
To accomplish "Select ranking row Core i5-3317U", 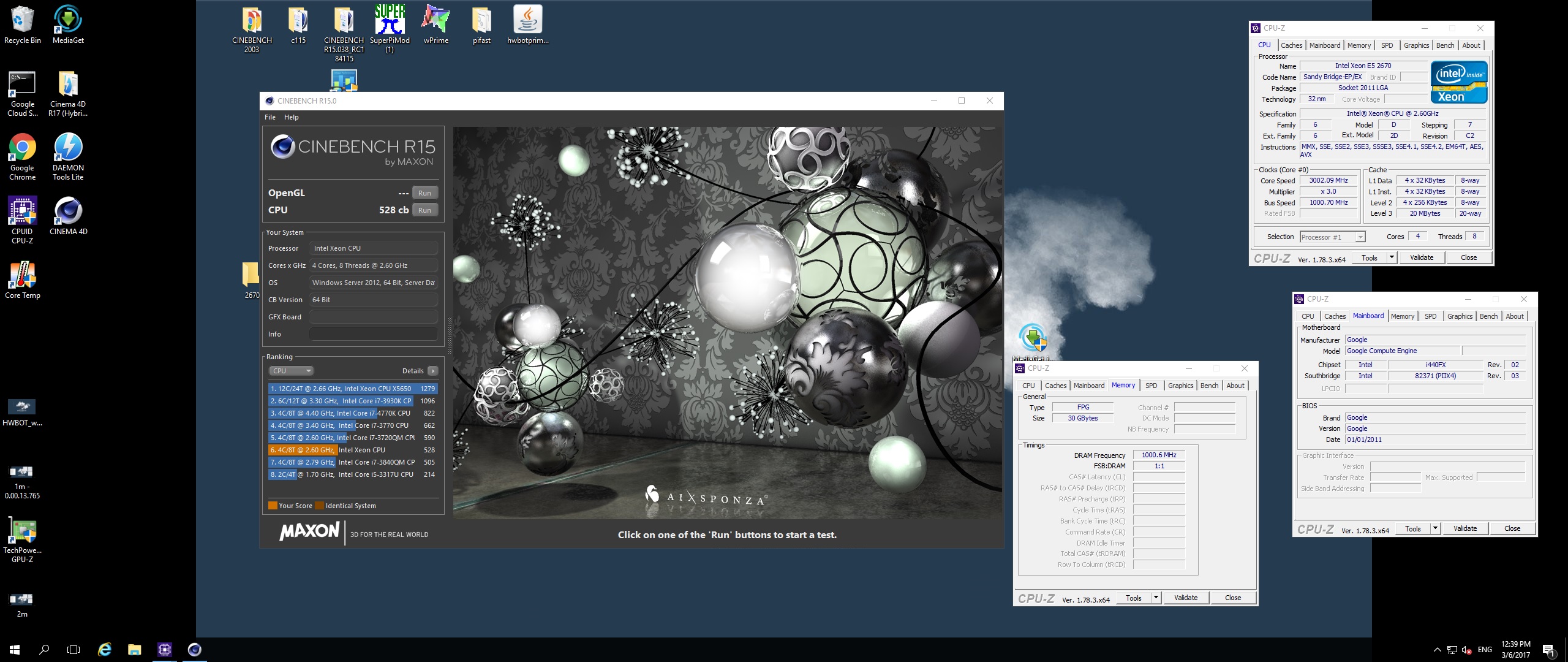I will point(353,474).
